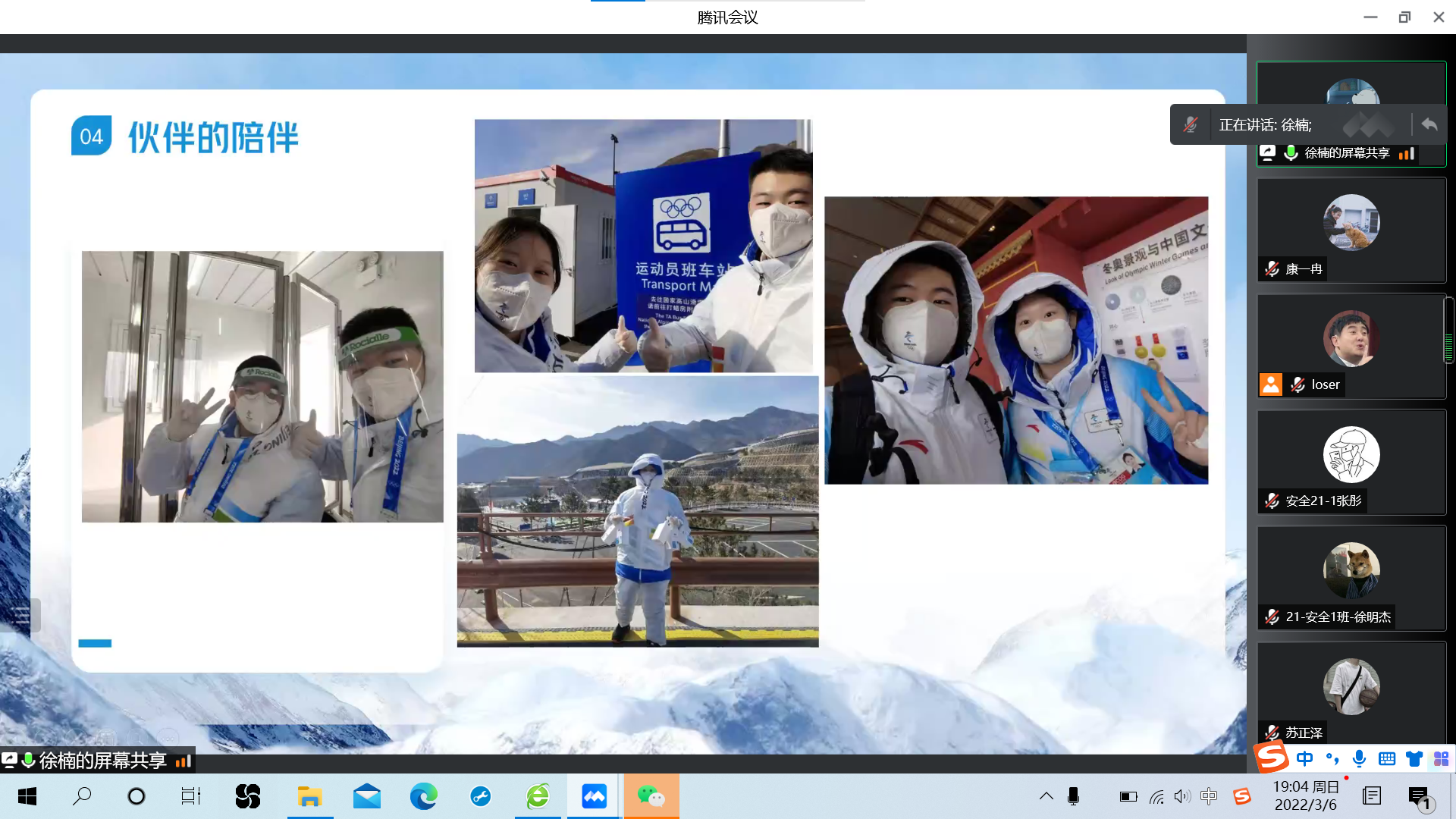Open Windows notification center
1456x819 pixels.
1418,796
